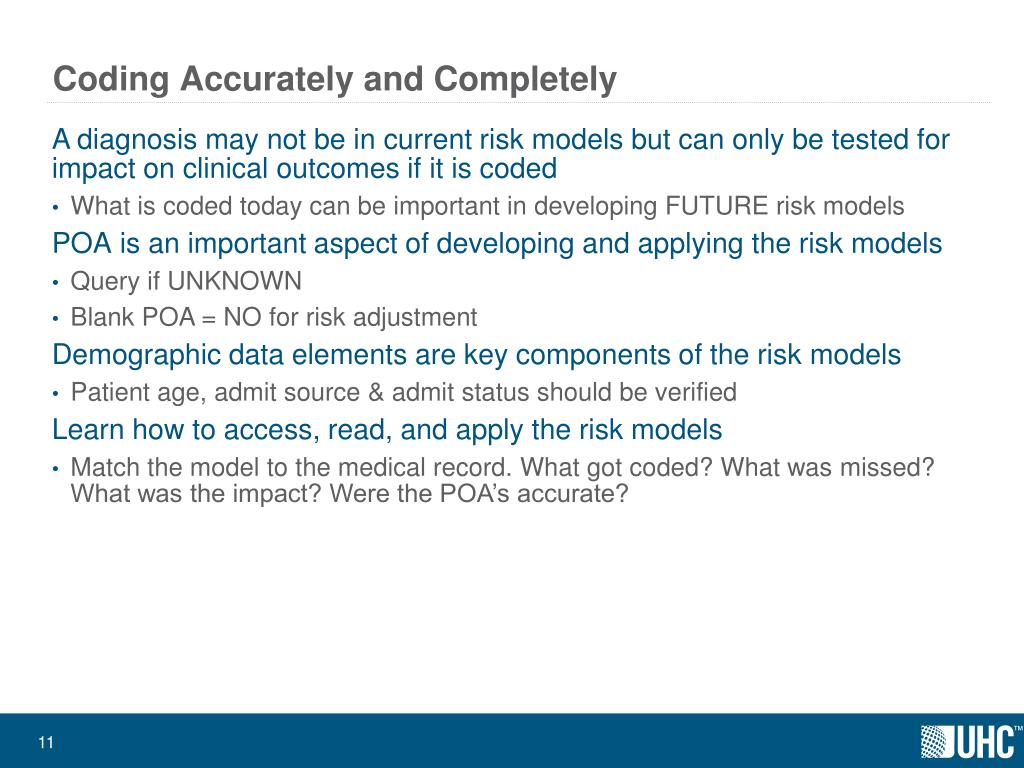Screen dimensions: 1024x768
Task: Click the heading 'POA is an important aspect'
Action: (496, 244)
